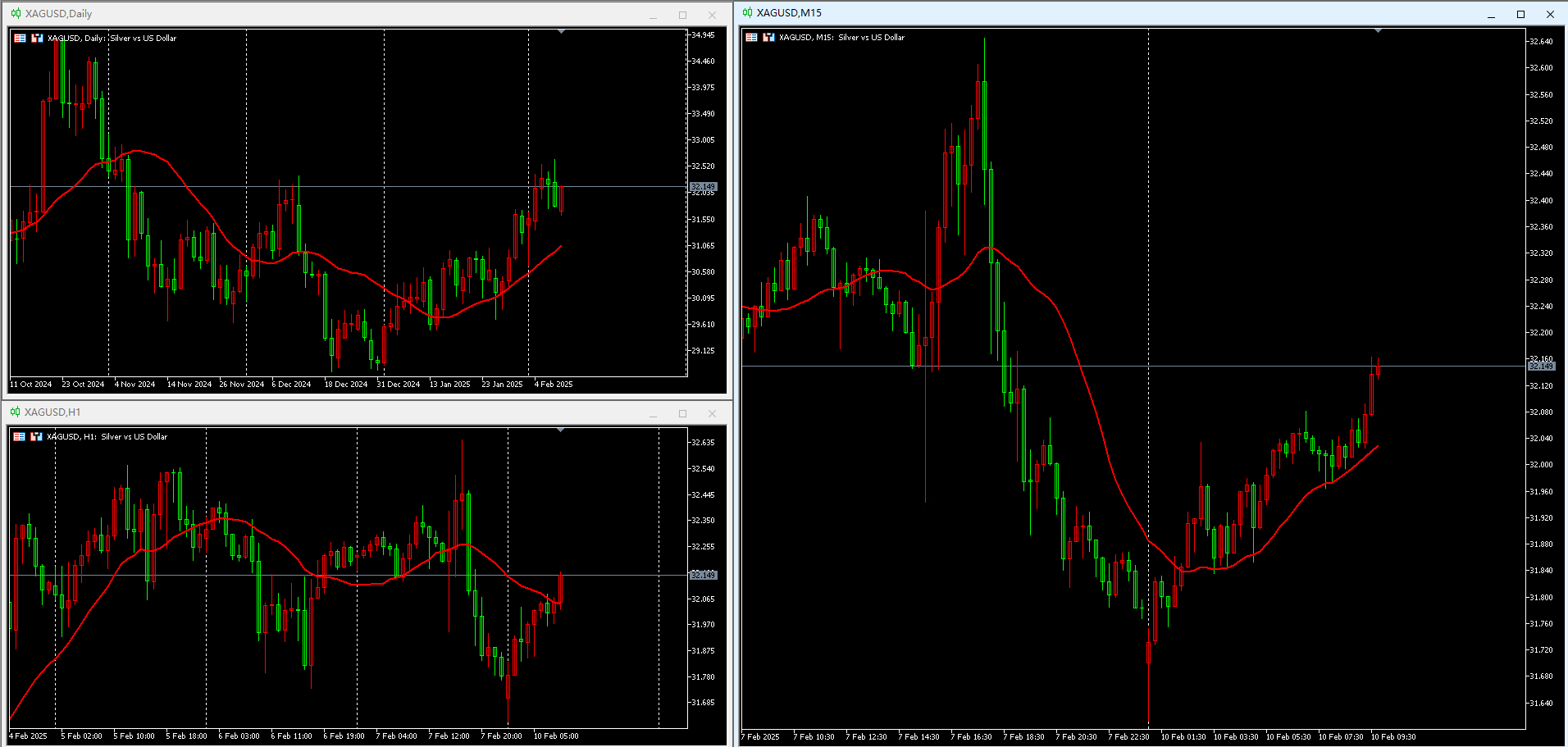Click 'Silver vs US Dollar' label in M15 chart
The image size is (1568, 747).
[x=871, y=37]
